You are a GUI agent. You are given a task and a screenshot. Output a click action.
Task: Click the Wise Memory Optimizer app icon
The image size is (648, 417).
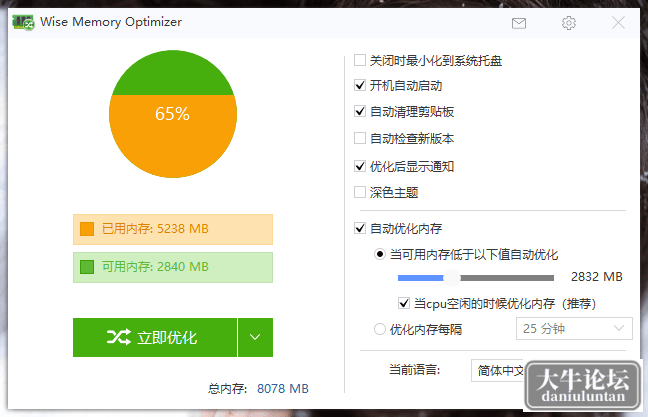point(23,22)
